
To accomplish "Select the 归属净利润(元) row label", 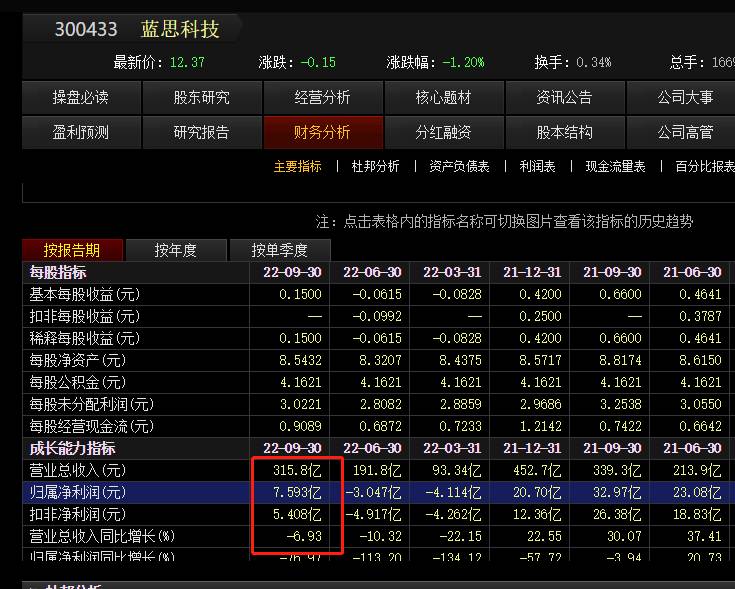I will 78,492.
